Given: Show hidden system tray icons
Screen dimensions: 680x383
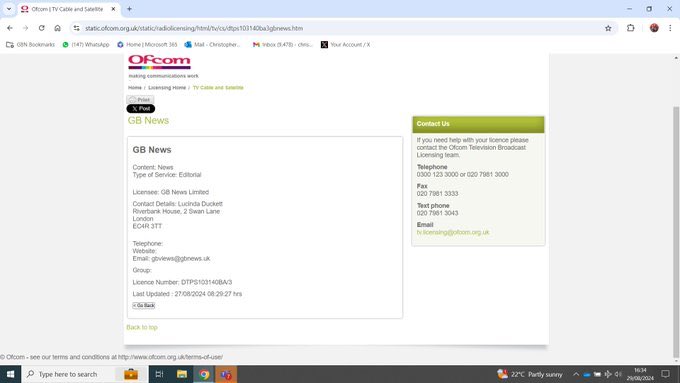Looking at the screenshot, I should [576, 374].
